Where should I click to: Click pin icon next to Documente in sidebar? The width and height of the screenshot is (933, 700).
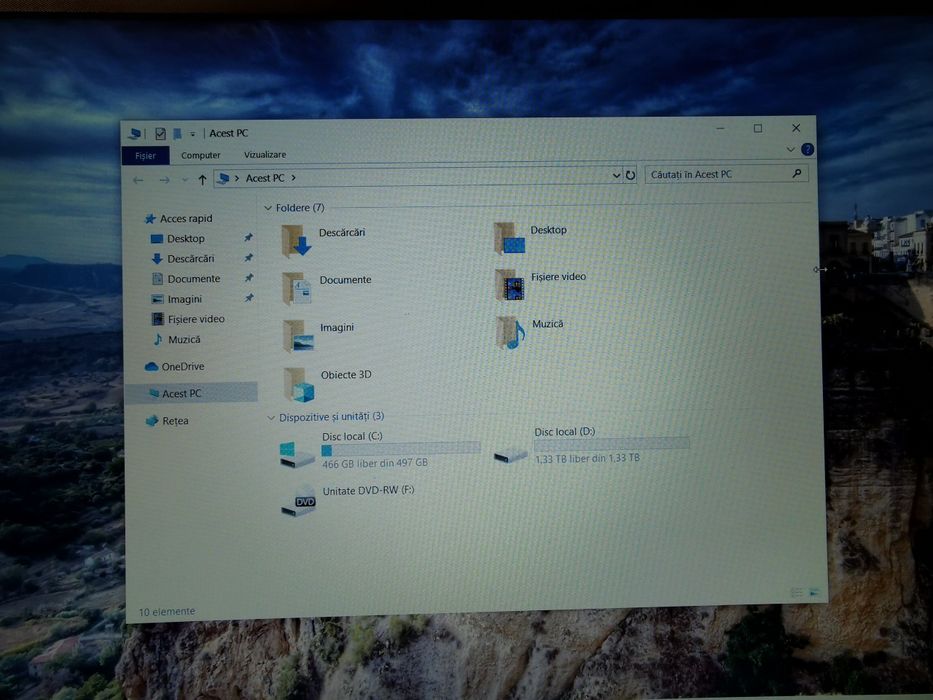(249, 277)
